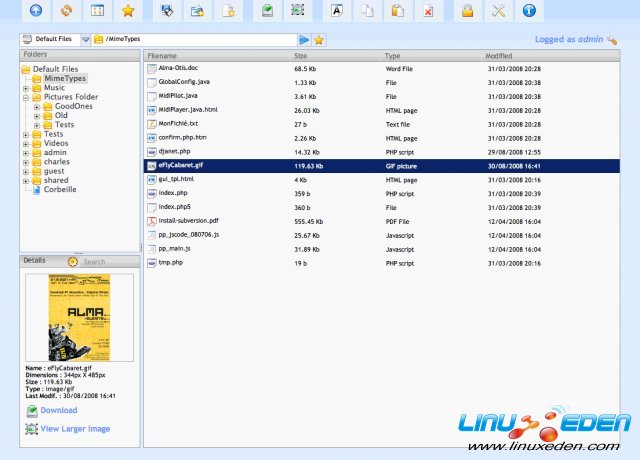Screen dimensions: 640x460
Task: Click the padlock icon in toolbar
Action: (x=466, y=11)
